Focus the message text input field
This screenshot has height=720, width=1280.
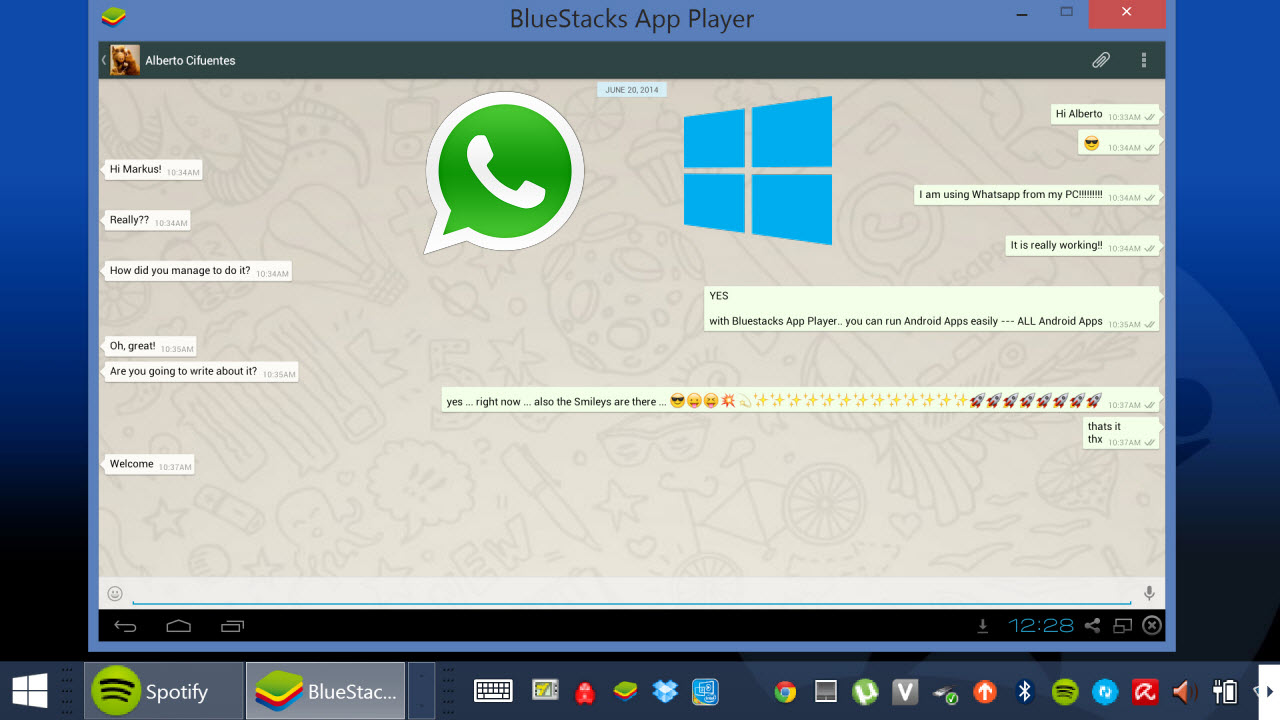coord(632,594)
